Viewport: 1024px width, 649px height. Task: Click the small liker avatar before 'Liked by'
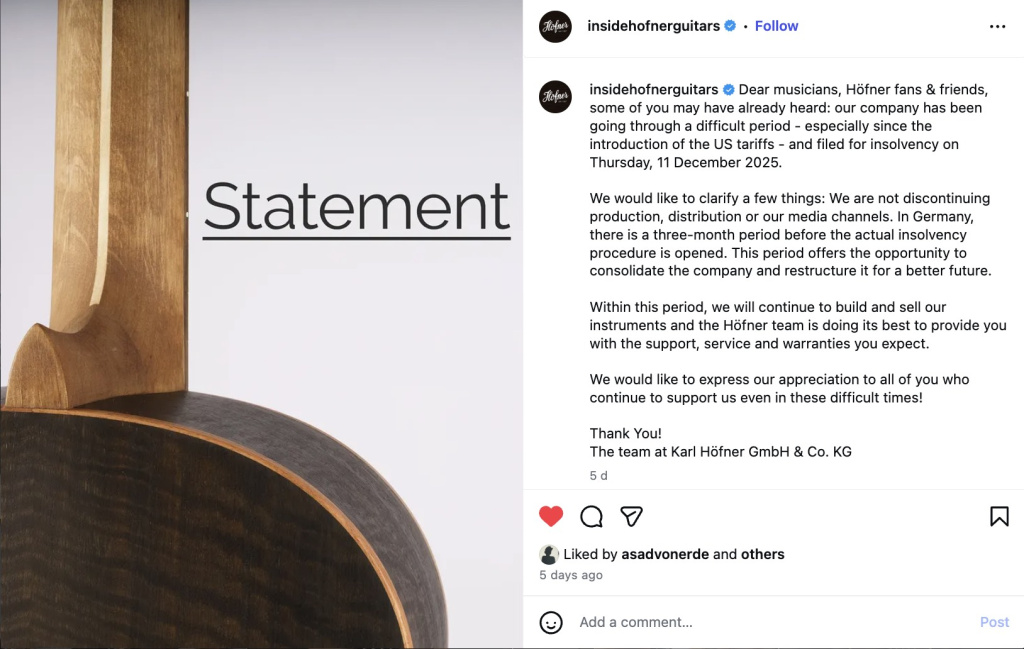pyautogui.click(x=548, y=554)
